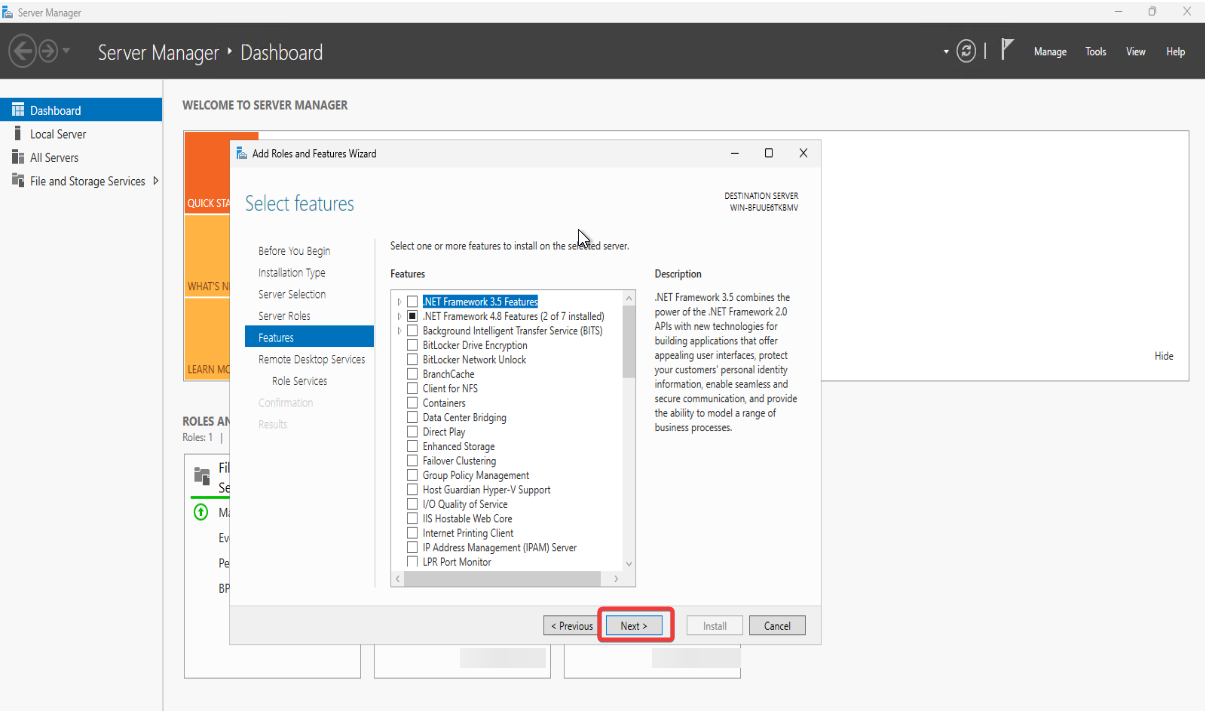Expand the .NET Framework 3.5 Features node
1205x711 pixels.
coord(400,302)
